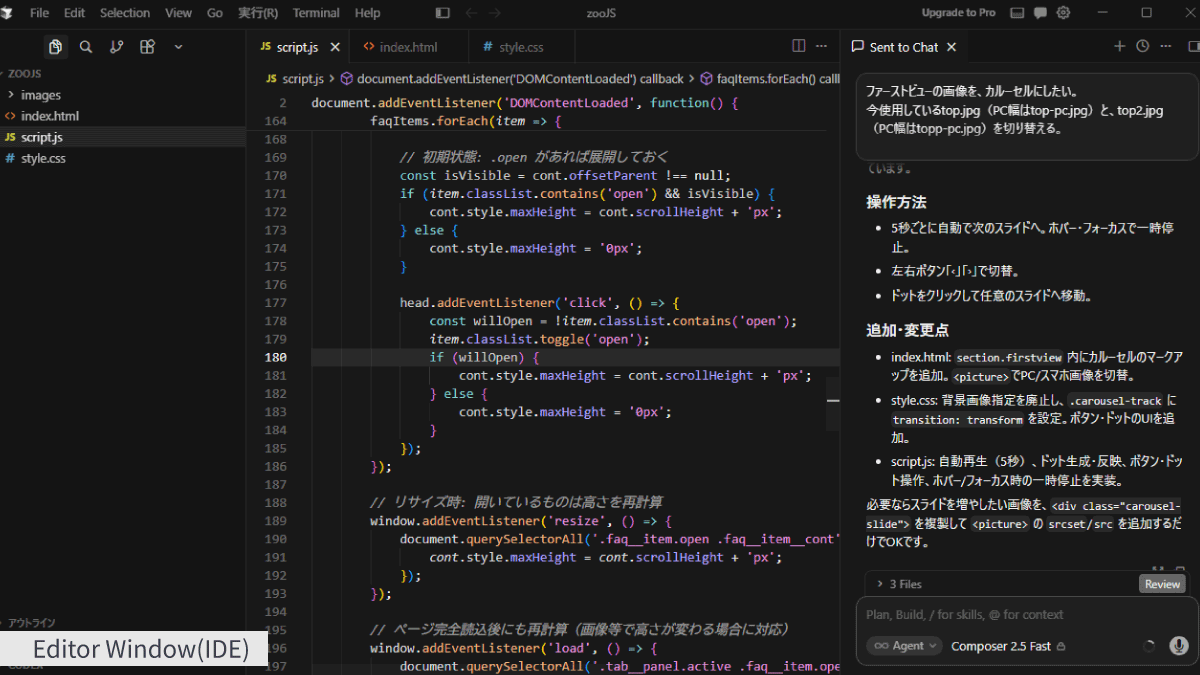Open the Source Control icon
This screenshot has height=675, width=1200.
[x=117, y=47]
